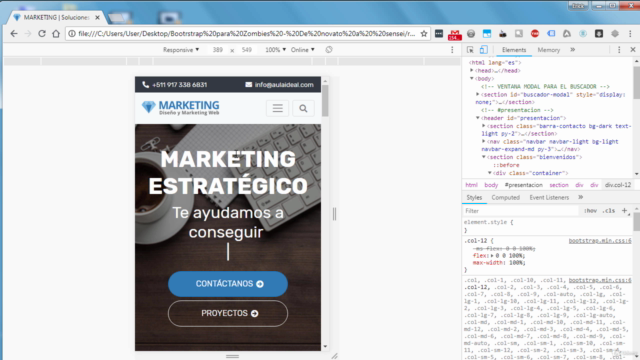Click the info@aulaideal.com email link
Image resolution: width=640 pixels, height=360 pixels.
(x=284, y=85)
